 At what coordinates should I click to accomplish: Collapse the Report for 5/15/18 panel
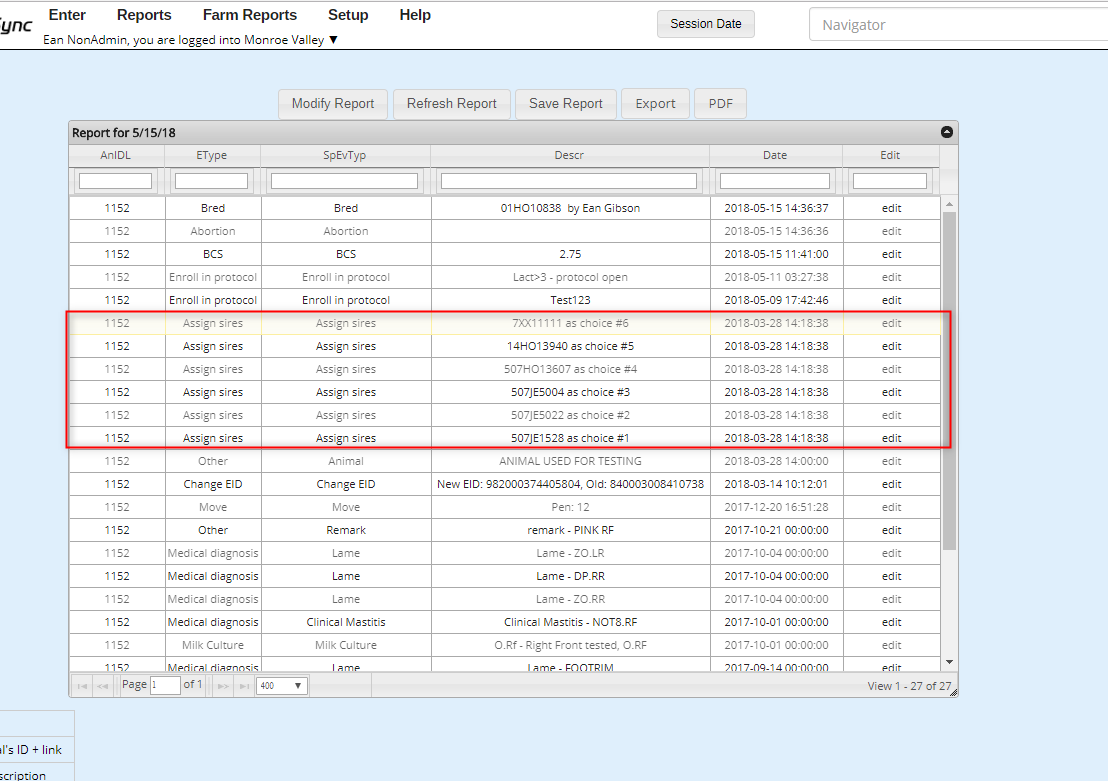pyautogui.click(x=947, y=132)
